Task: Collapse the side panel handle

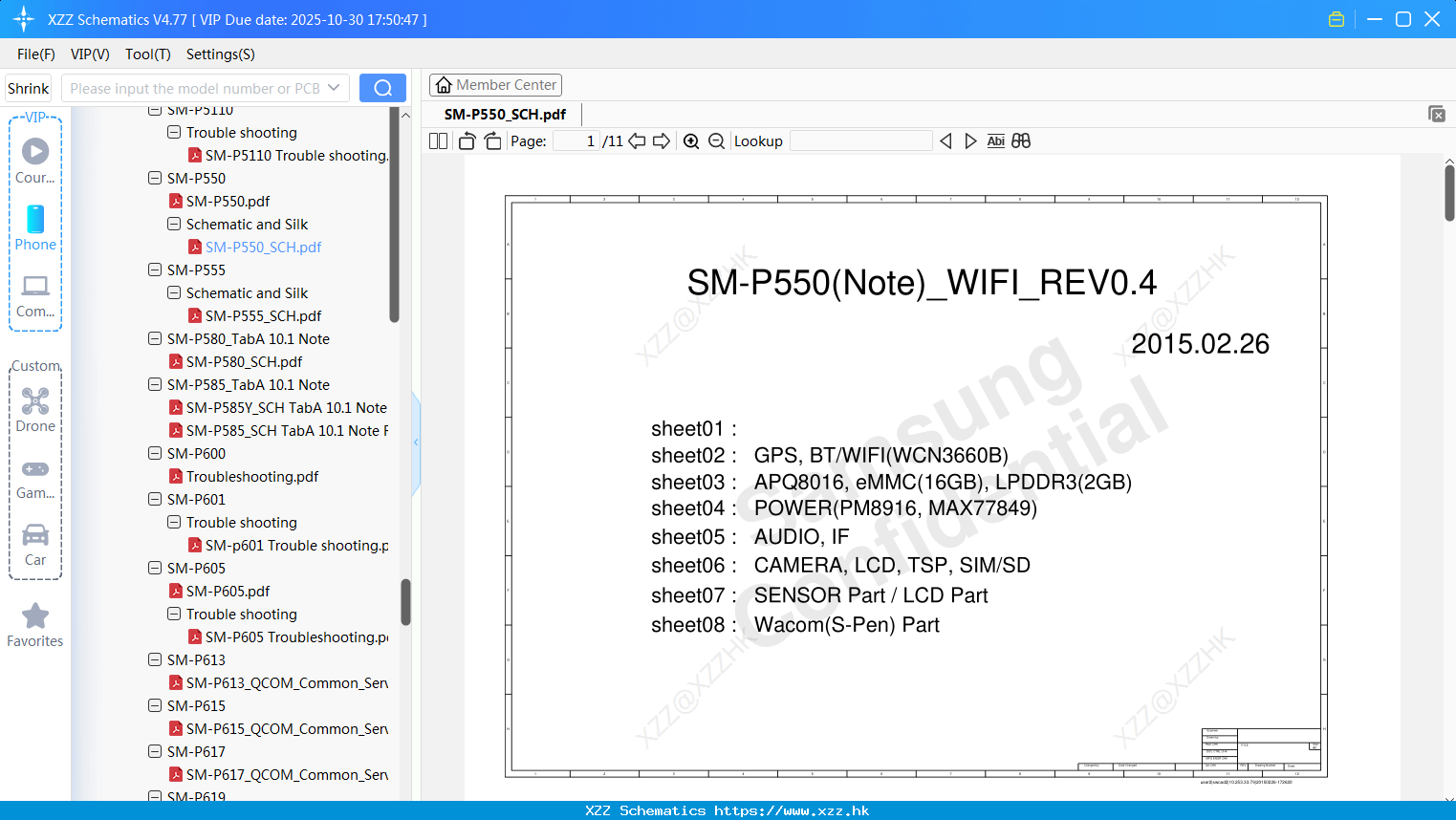Action: 416,442
